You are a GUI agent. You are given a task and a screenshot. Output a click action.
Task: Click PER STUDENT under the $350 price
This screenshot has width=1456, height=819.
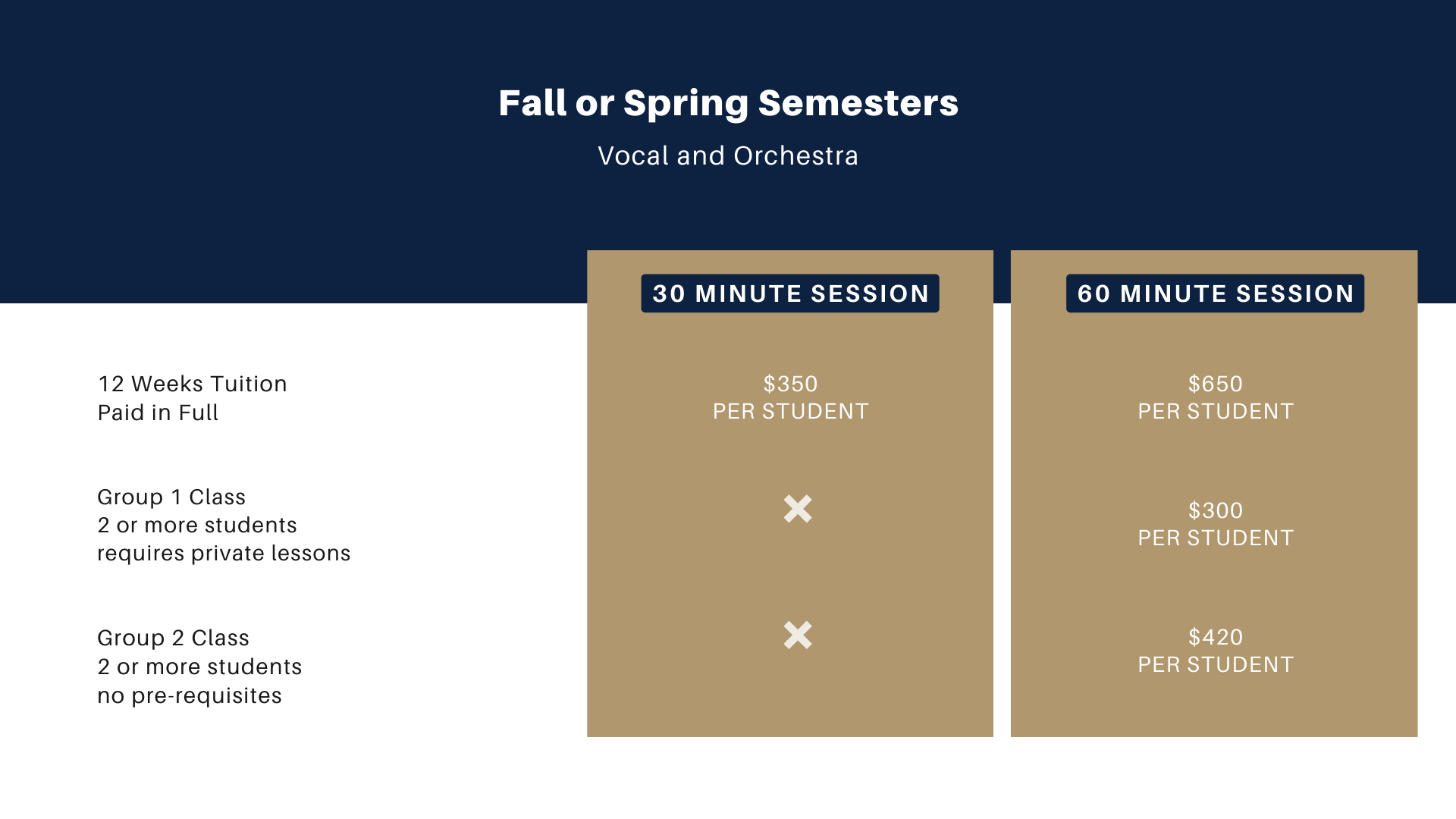pos(790,411)
